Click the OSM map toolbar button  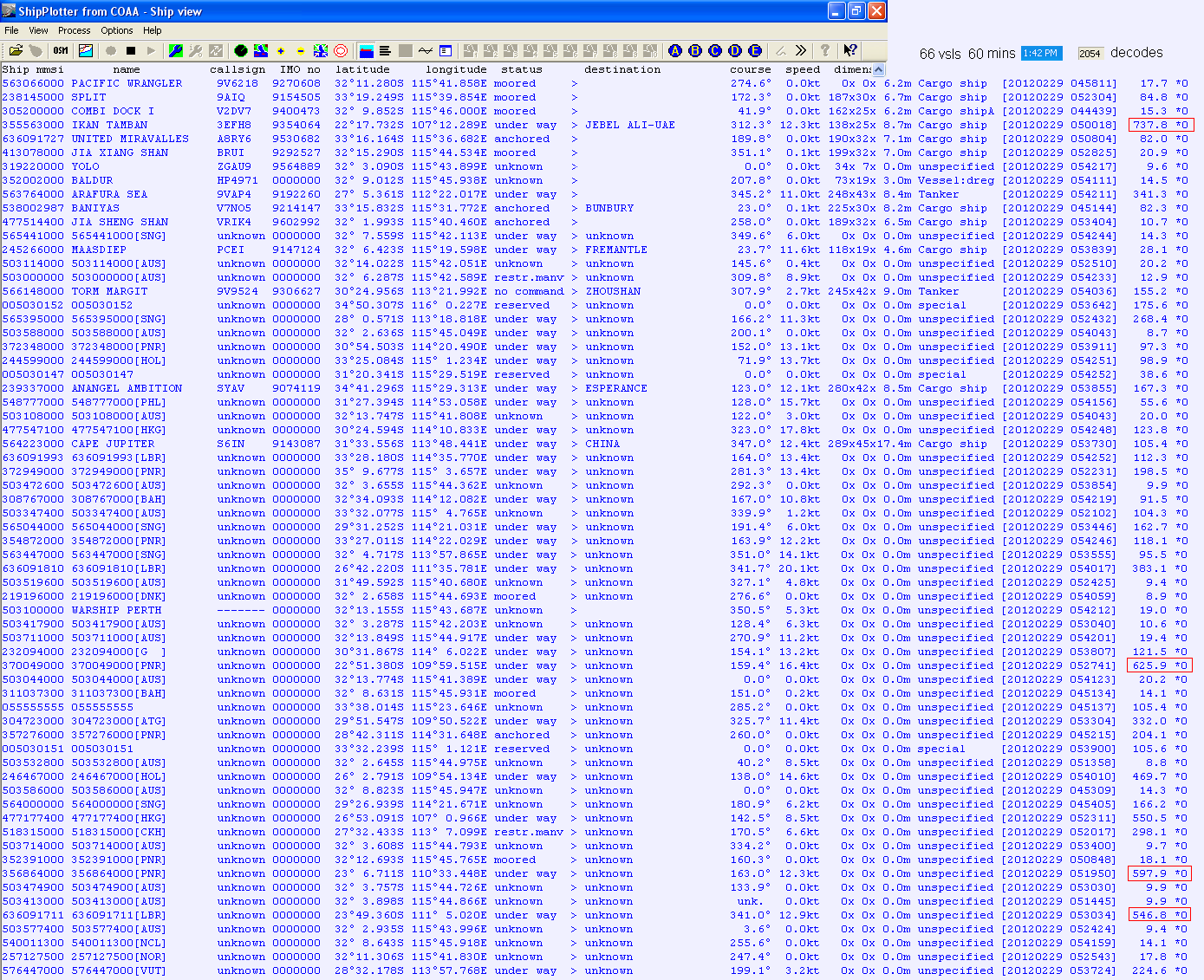[x=61, y=51]
